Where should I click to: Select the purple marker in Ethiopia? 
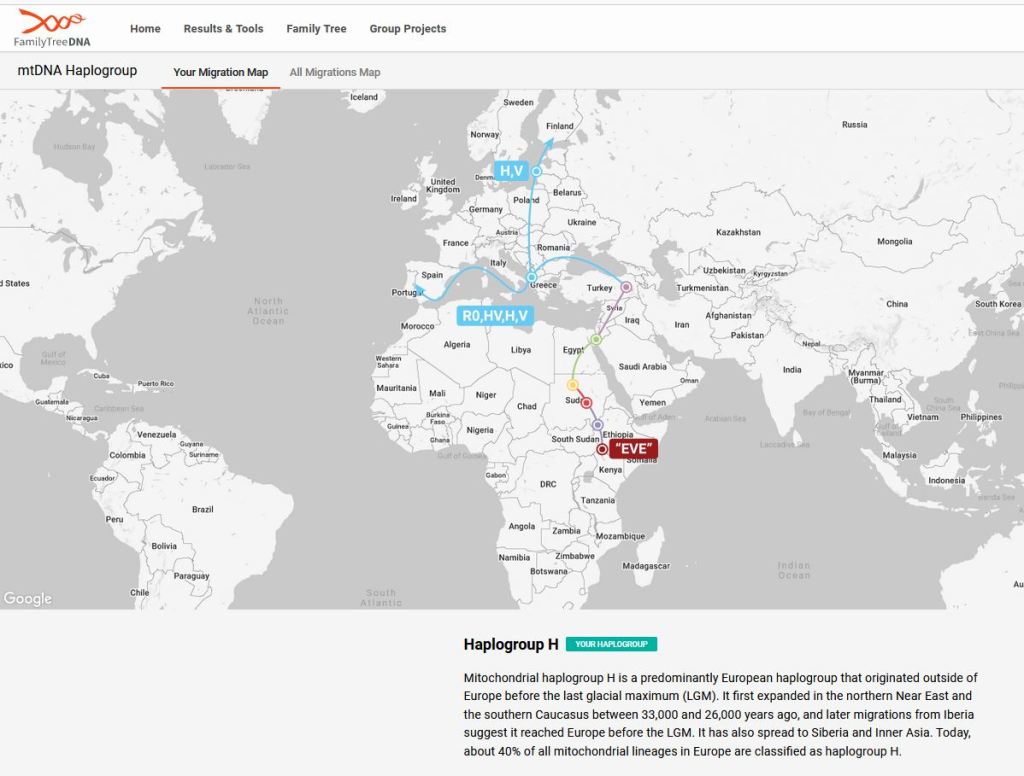598,425
